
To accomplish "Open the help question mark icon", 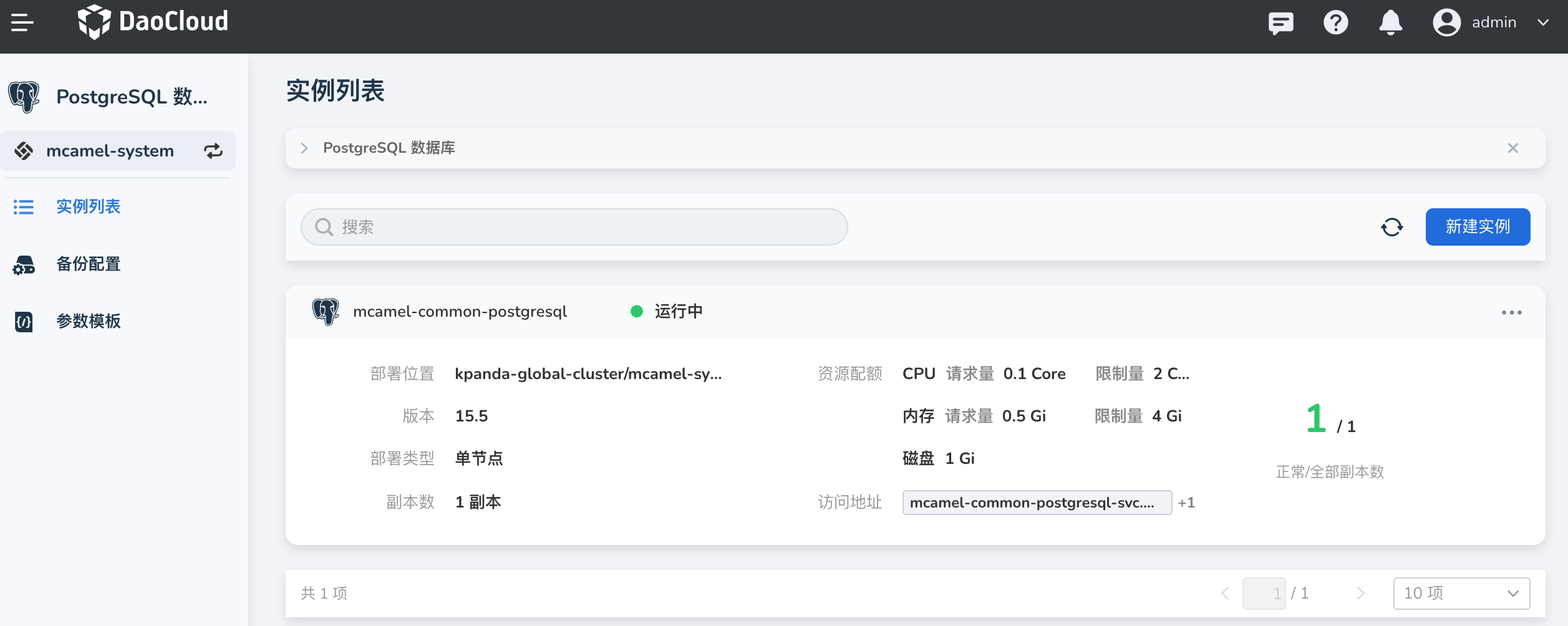I will click(x=1335, y=23).
